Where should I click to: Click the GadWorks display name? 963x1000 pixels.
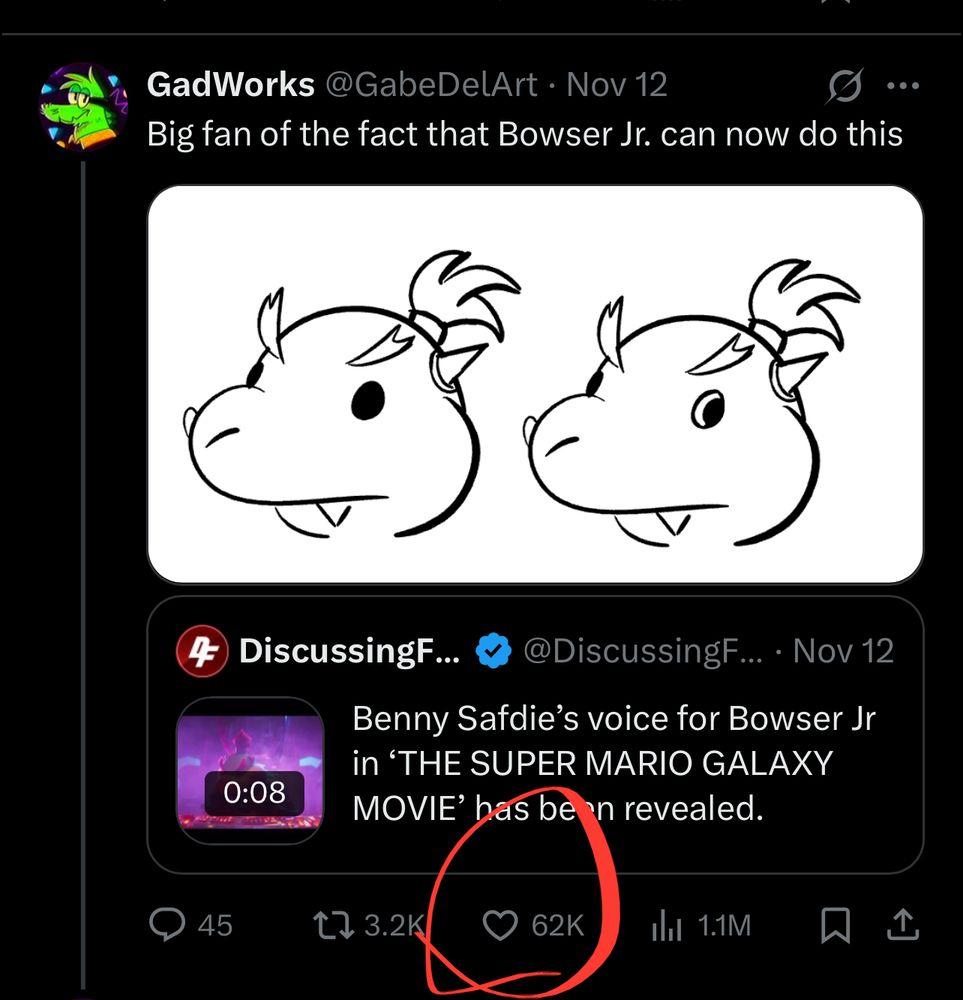coord(230,85)
